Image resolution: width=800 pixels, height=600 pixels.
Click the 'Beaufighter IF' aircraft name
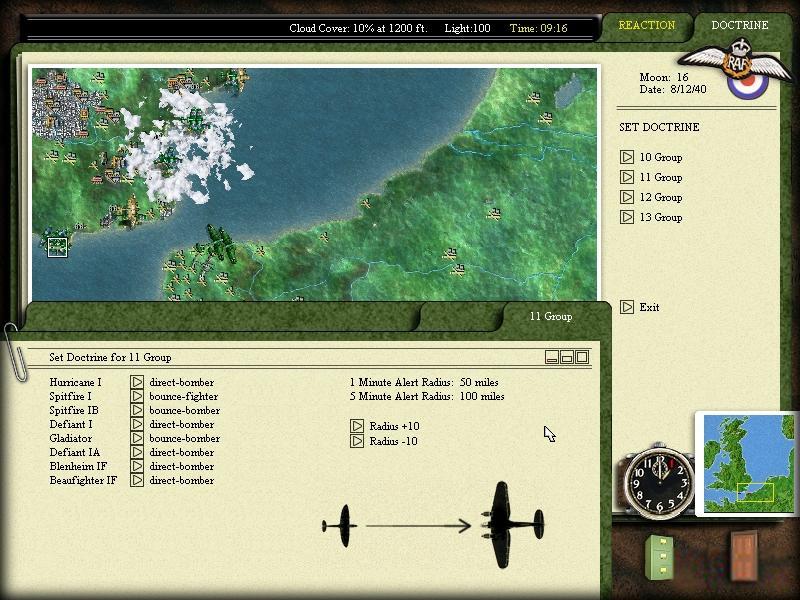click(83, 481)
